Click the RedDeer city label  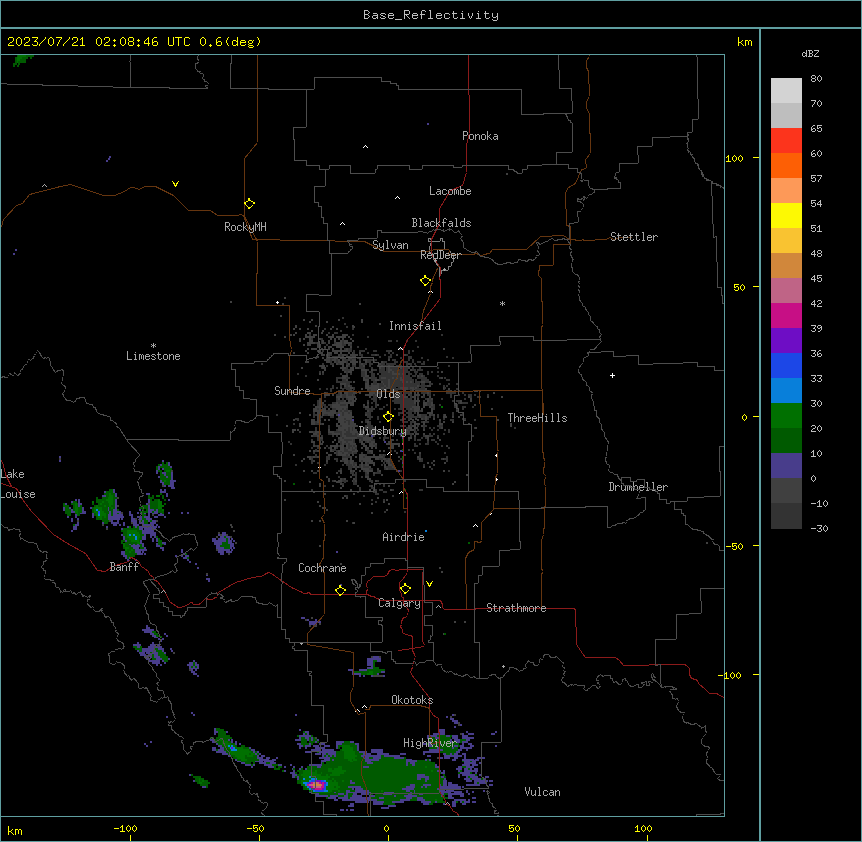tap(440, 255)
